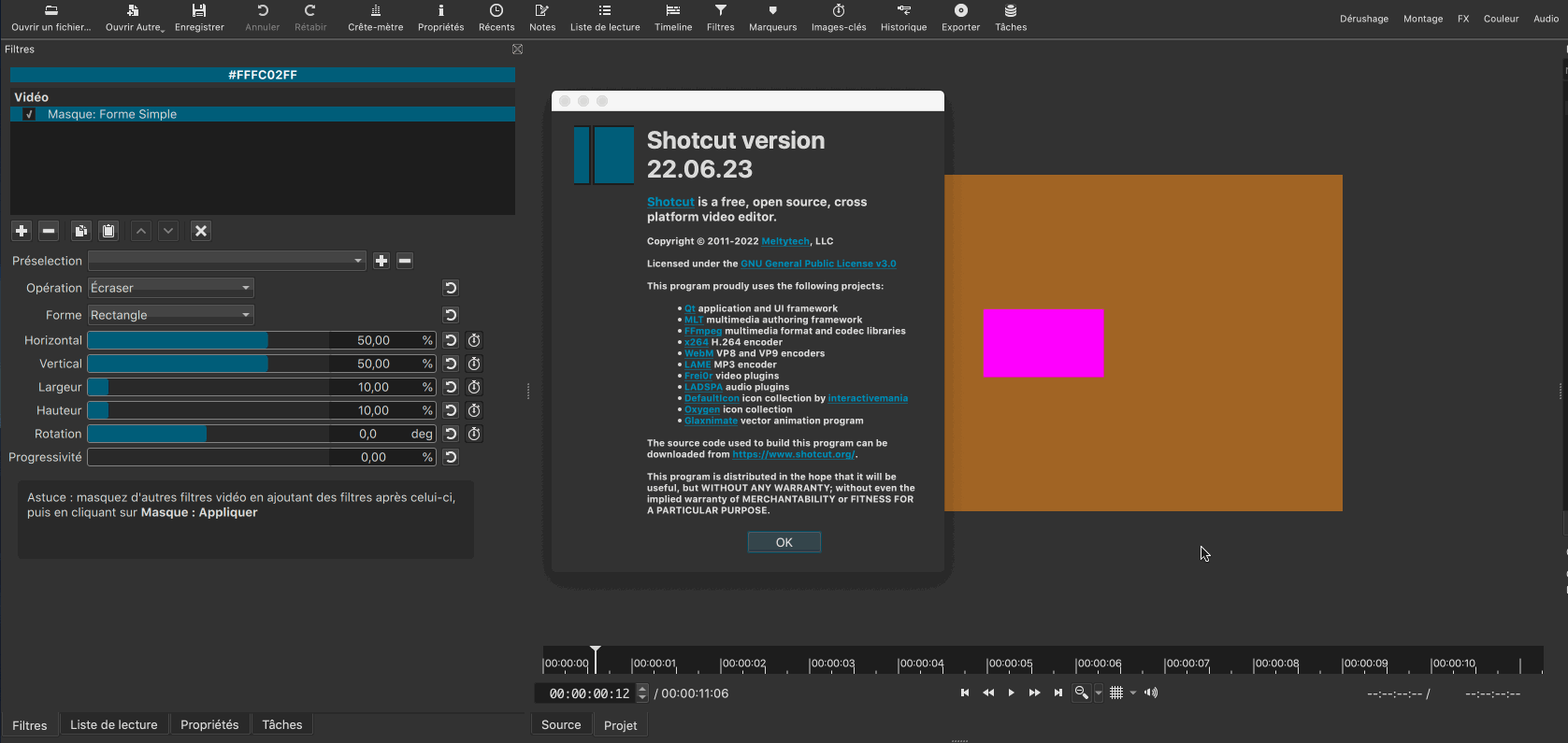This screenshot has width=1568, height=743.
Task: Switch to the Filtres bottom tab
Action: pyautogui.click(x=30, y=725)
